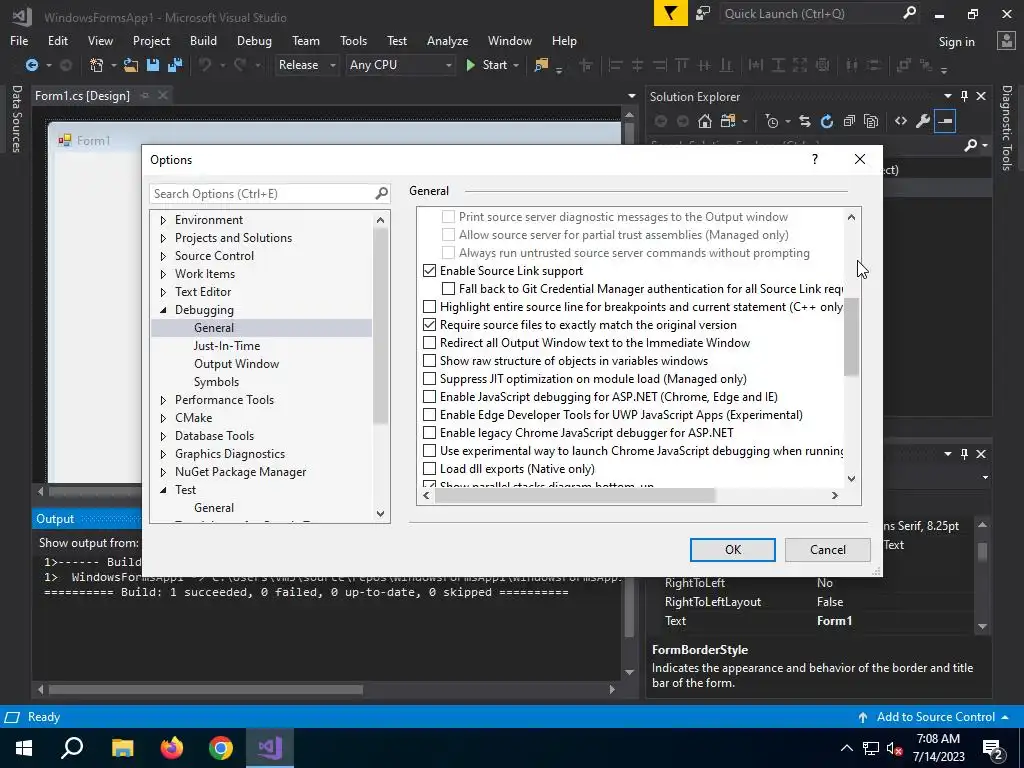Viewport: 1024px width, 768px height.
Task: Check Fall back to Git Credential Manager authentication
Action: 448,289
